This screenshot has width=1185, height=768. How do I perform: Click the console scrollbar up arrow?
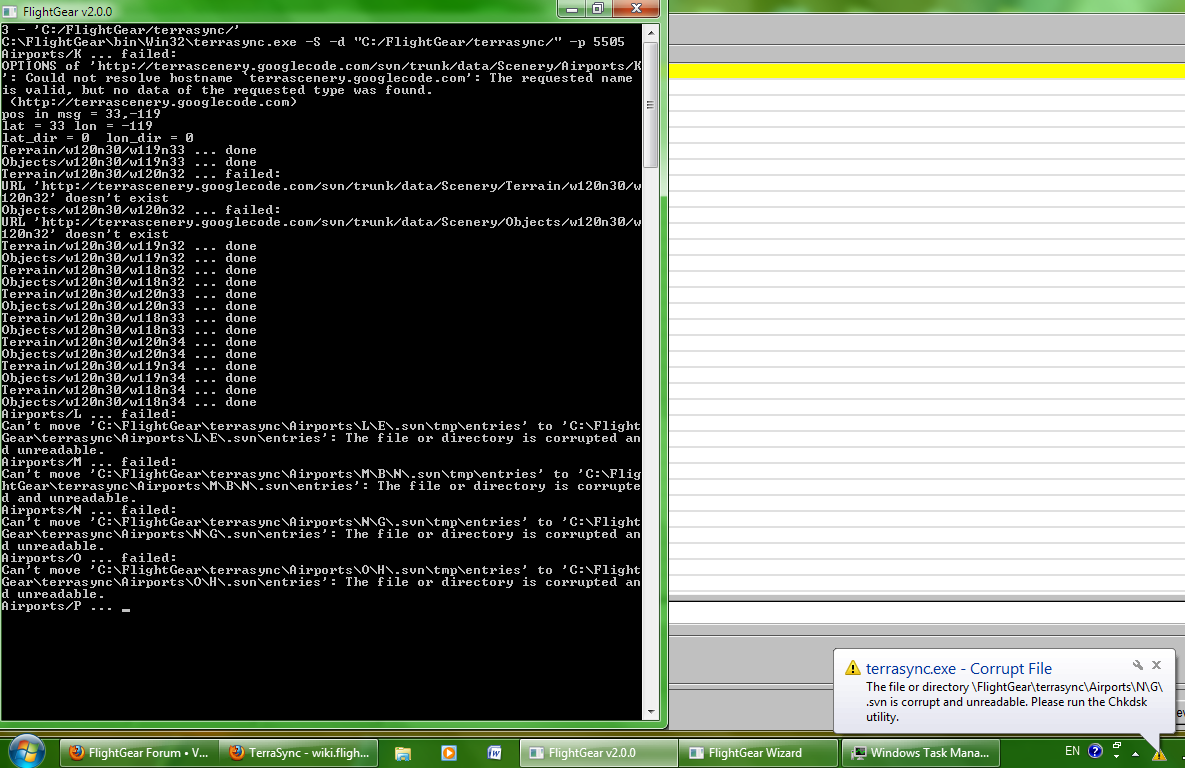[x=651, y=34]
